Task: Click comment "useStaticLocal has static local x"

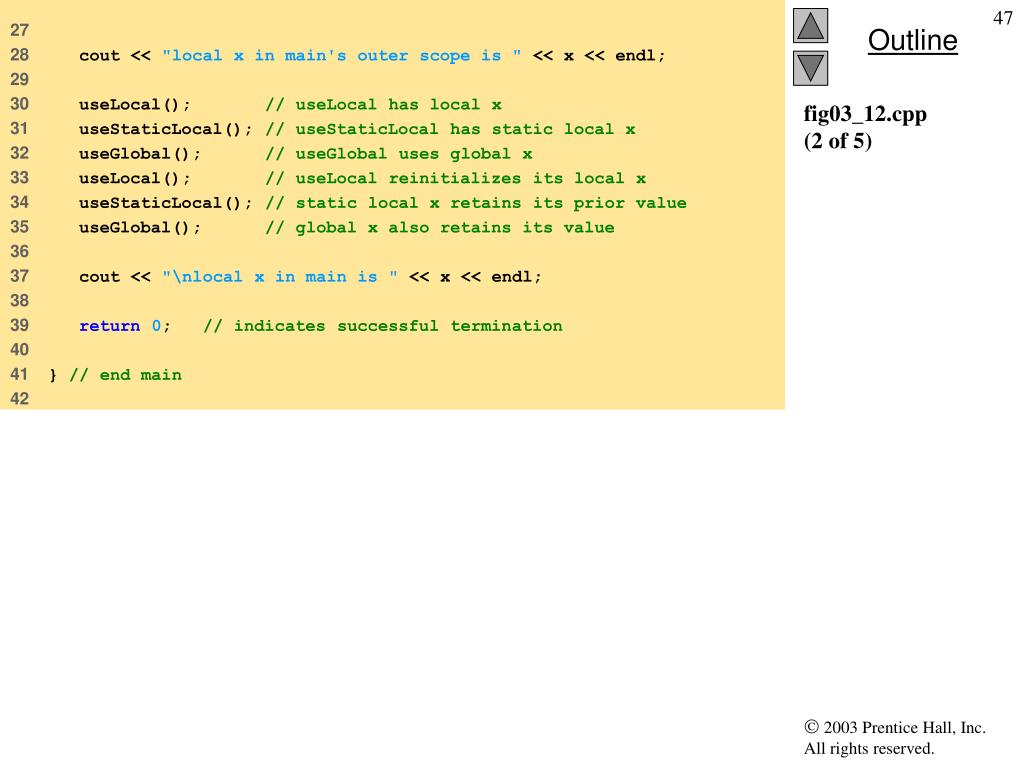Action: [451, 129]
